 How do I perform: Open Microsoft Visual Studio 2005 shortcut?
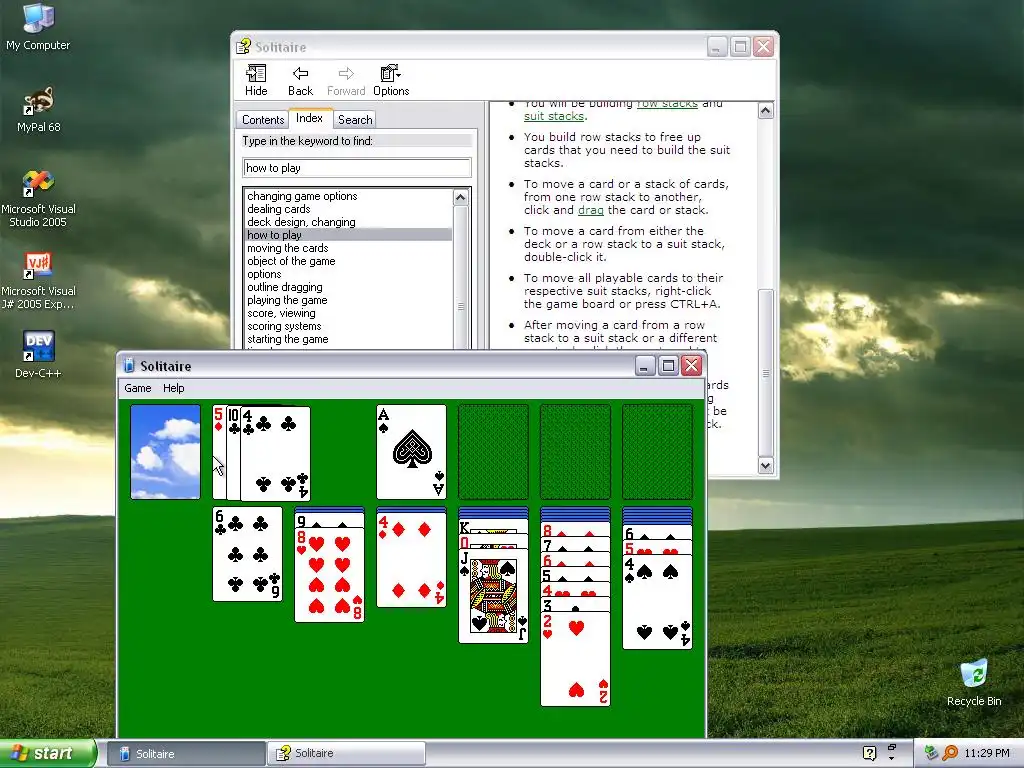click(x=38, y=198)
